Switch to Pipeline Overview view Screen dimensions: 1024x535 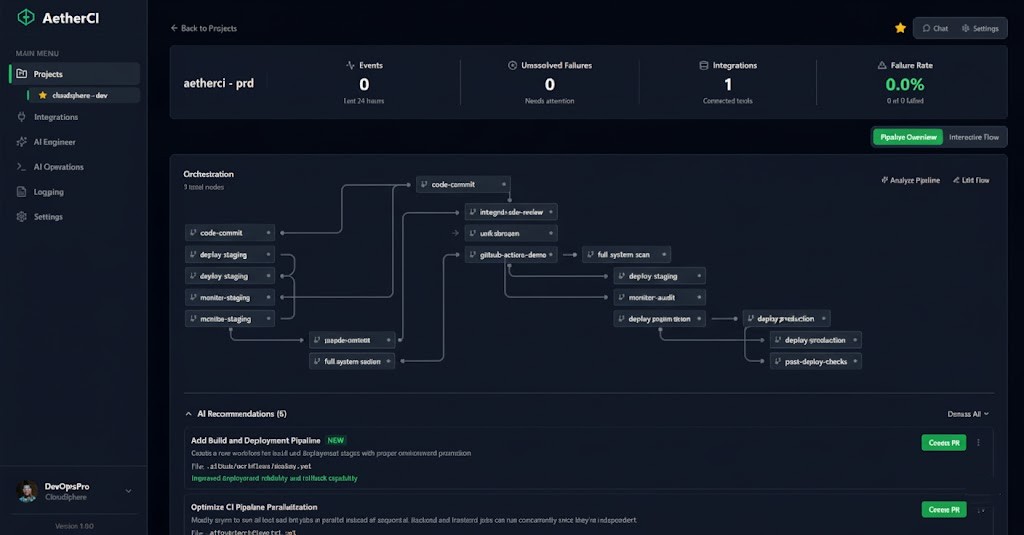(x=907, y=137)
